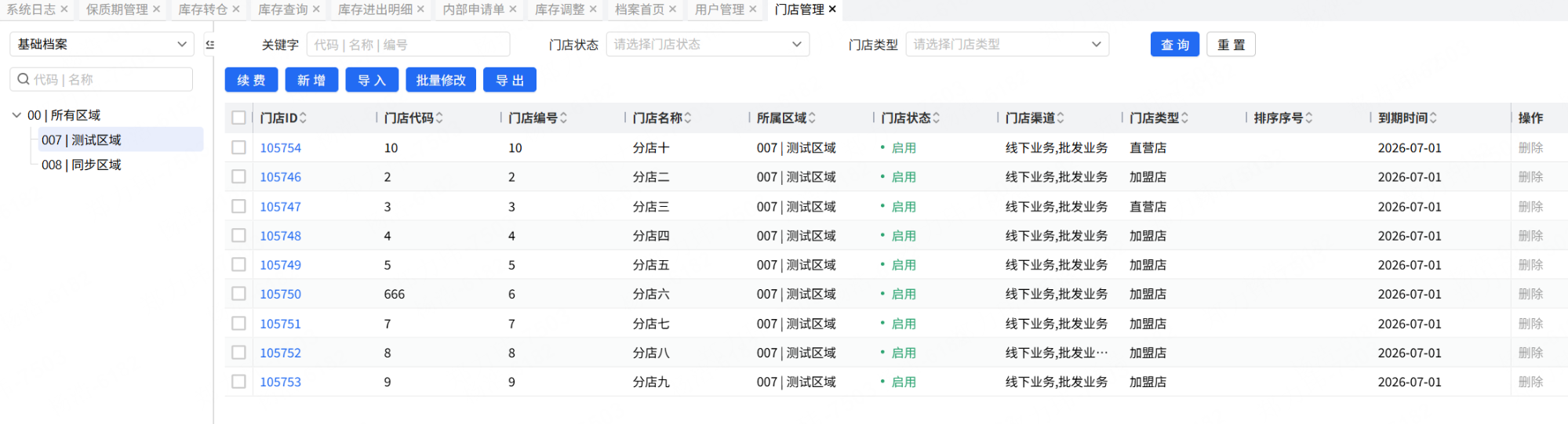The width and height of the screenshot is (1568, 424).
Task: Click the search magnifier in sidebar
Action: point(24,79)
